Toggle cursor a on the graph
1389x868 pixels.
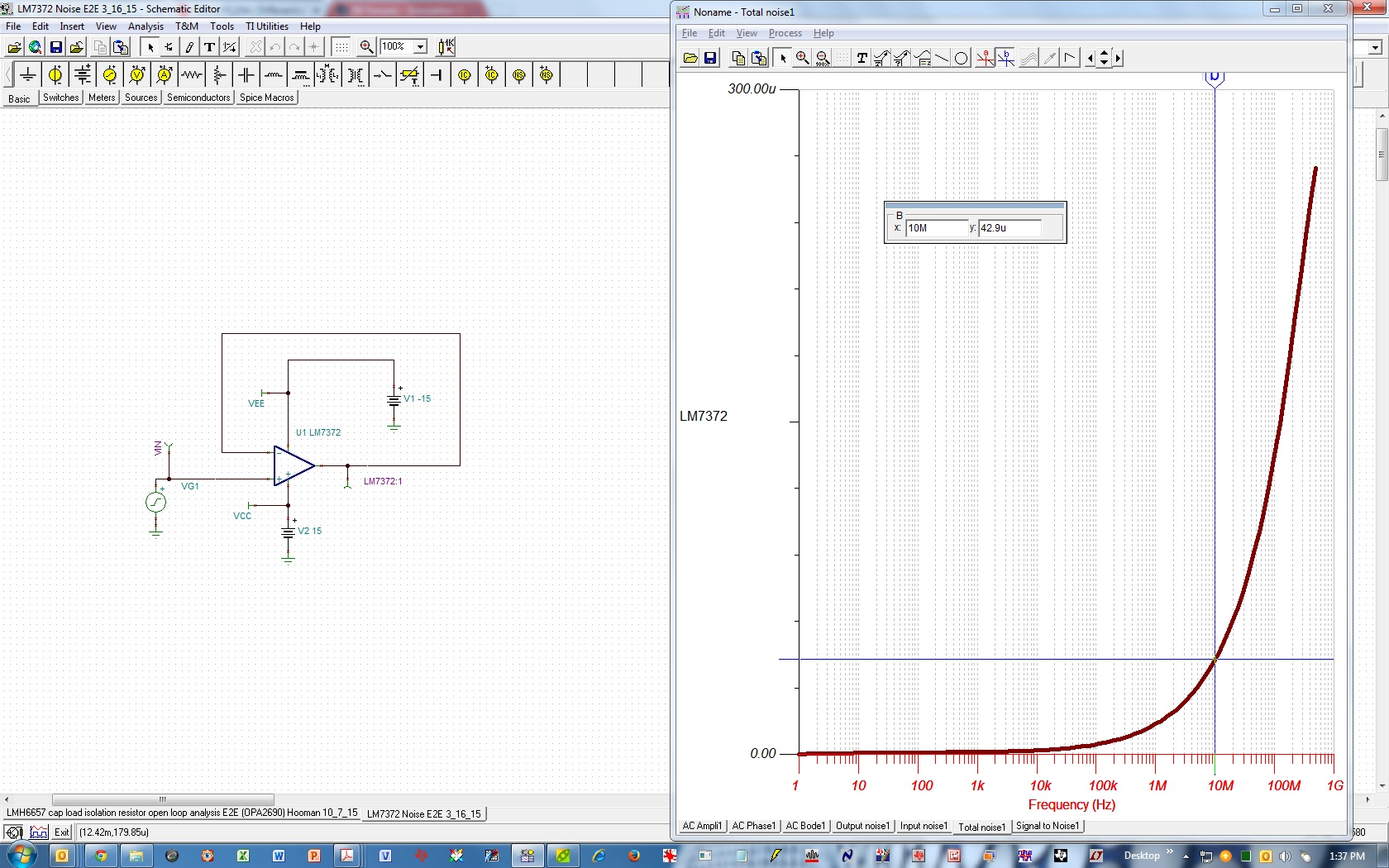[985, 58]
